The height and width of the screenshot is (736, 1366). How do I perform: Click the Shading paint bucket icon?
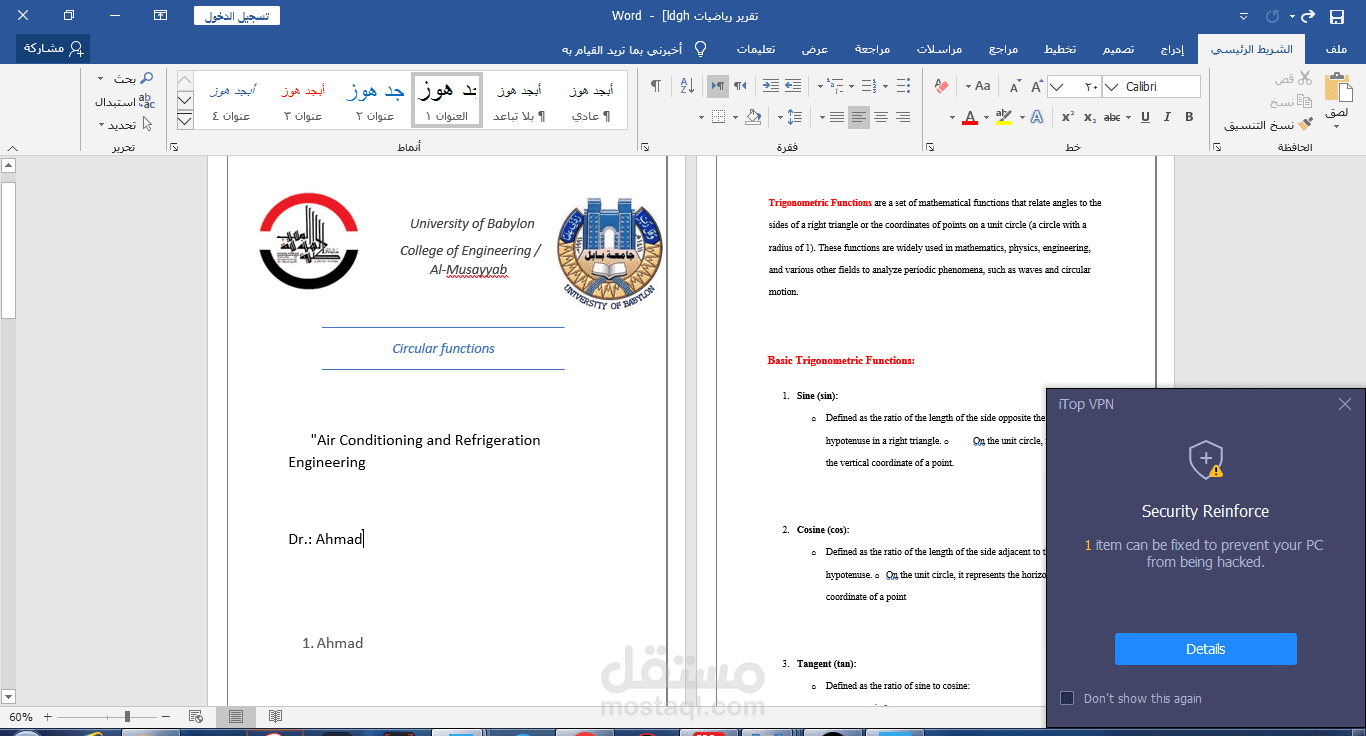click(754, 117)
